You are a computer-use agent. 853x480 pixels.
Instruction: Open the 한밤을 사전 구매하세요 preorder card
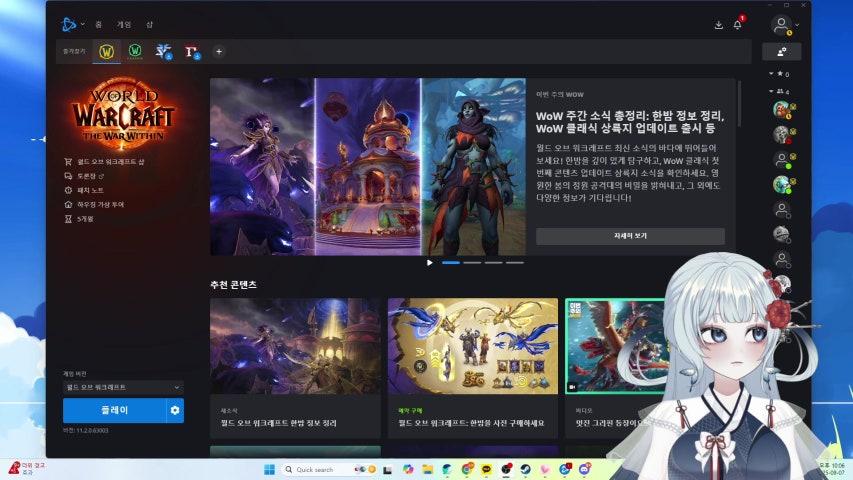(x=473, y=368)
